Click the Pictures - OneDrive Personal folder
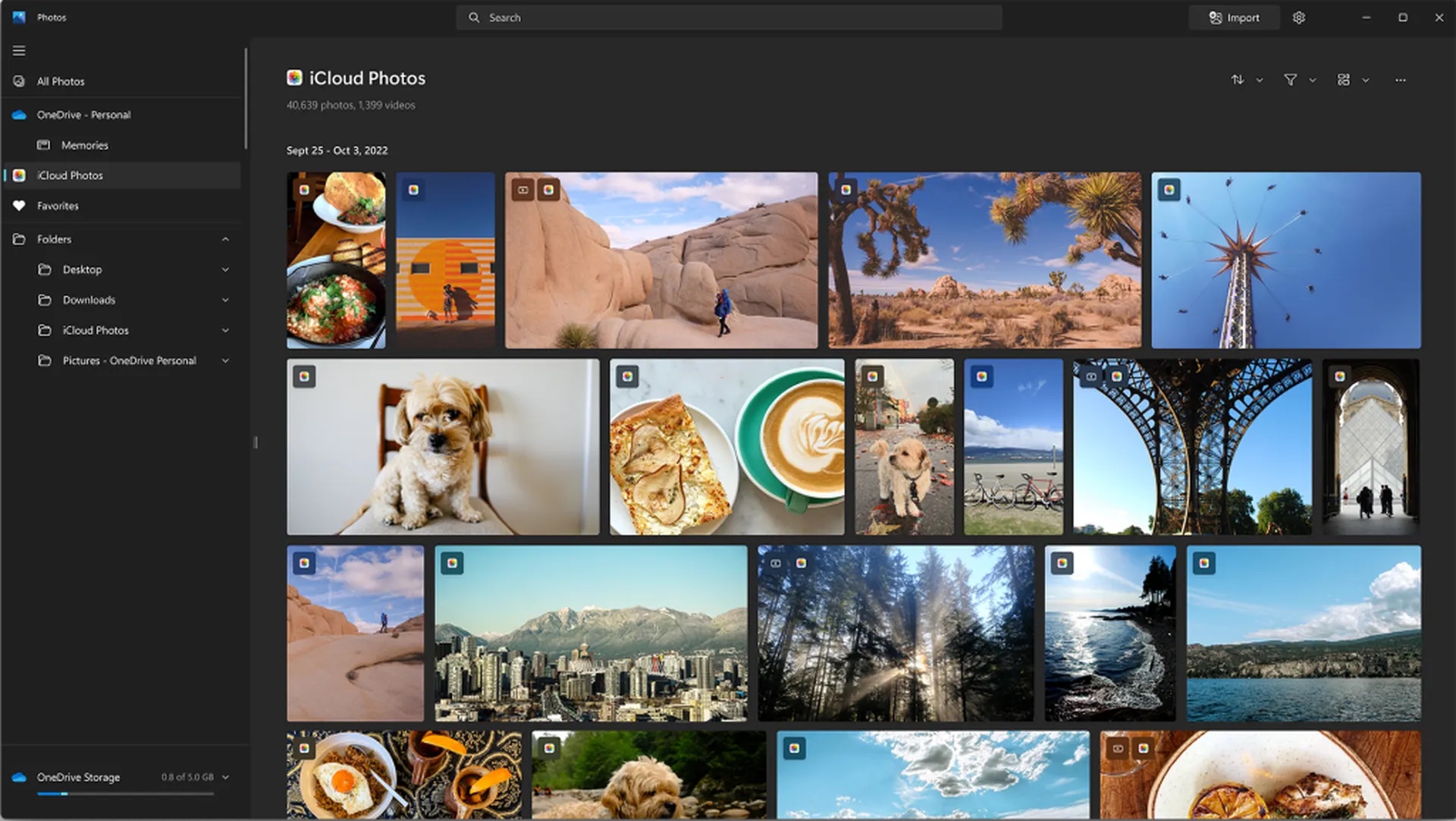1456x821 pixels. [x=129, y=360]
